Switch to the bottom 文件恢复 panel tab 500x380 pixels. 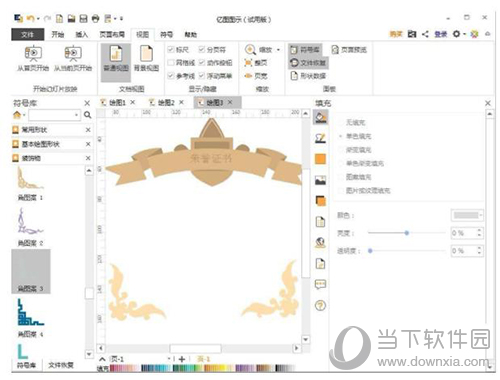pyautogui.click(x=61, y=365)
